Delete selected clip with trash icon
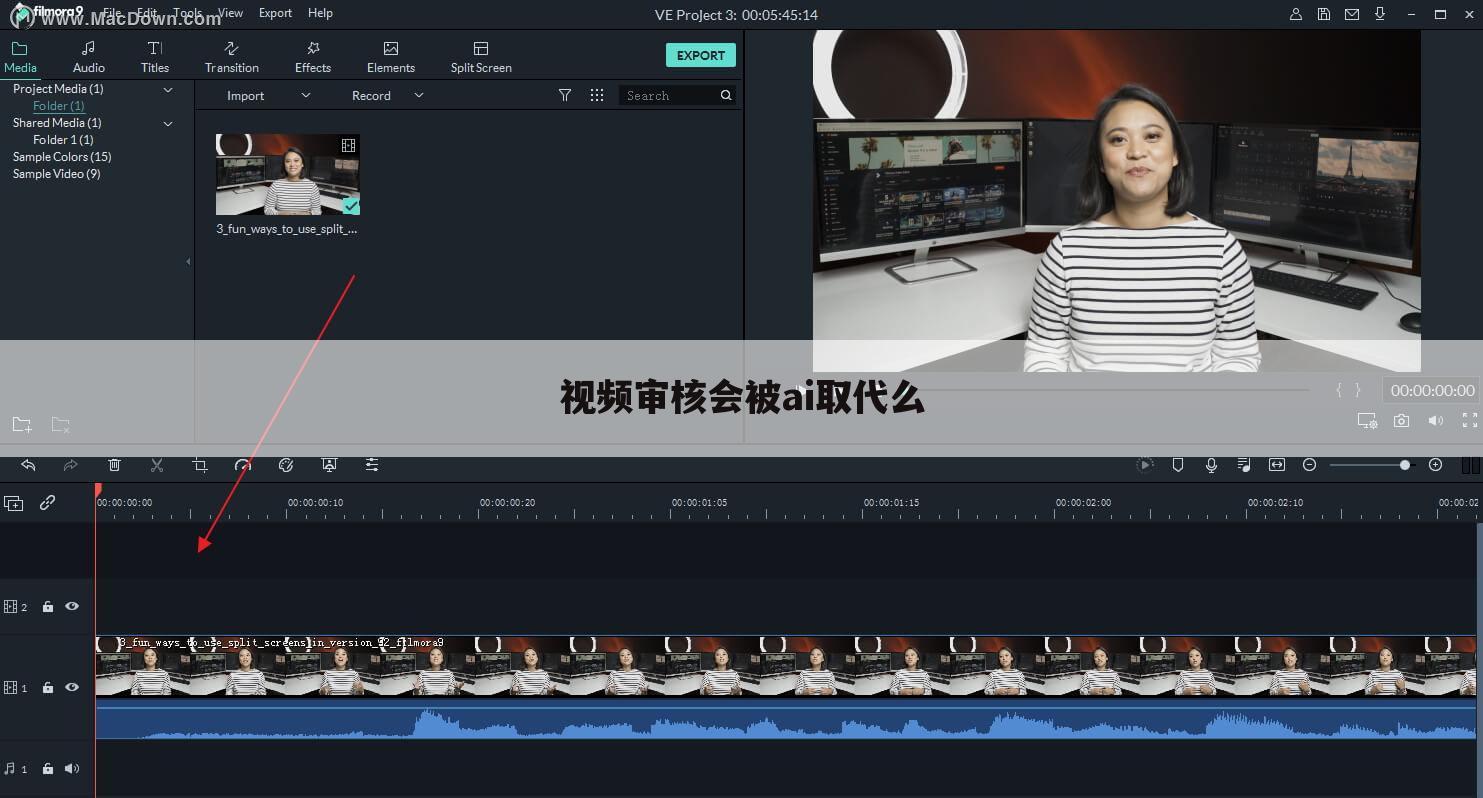This screenshot has height=798, width=1483. (114, 465)
